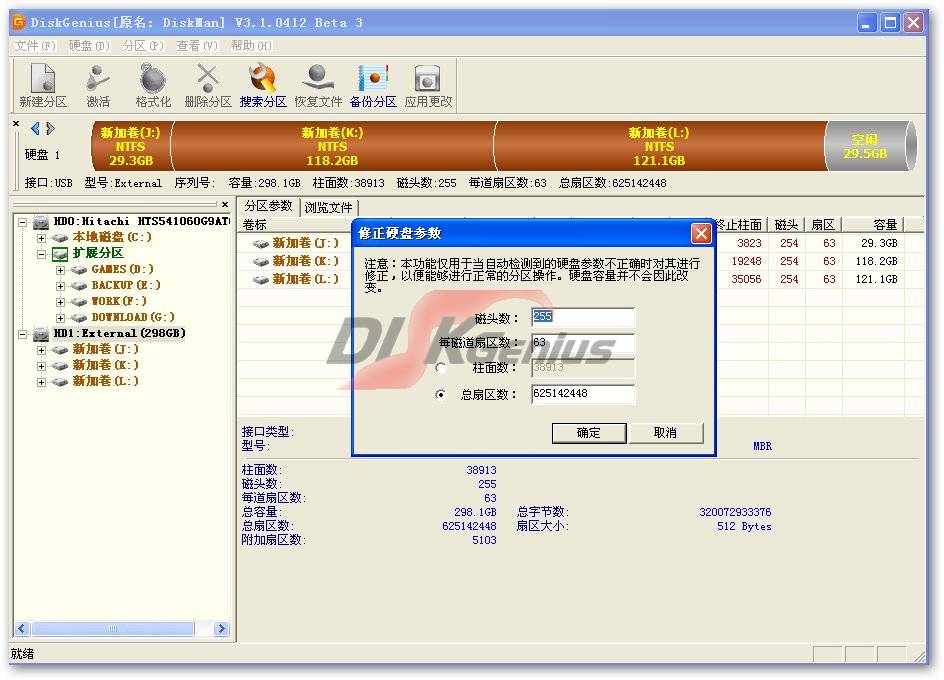The image size is (944, 680).
Task: Click the drive icon beside 新加卷 (J:) in partition list
Action: pyautogui.click(x=261, y=243)
